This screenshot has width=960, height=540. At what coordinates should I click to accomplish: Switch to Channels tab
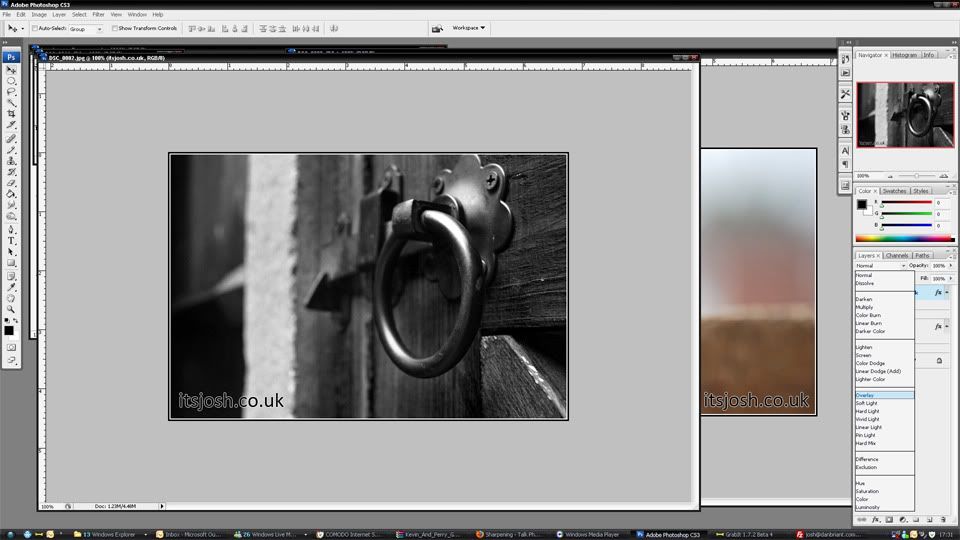897,255
